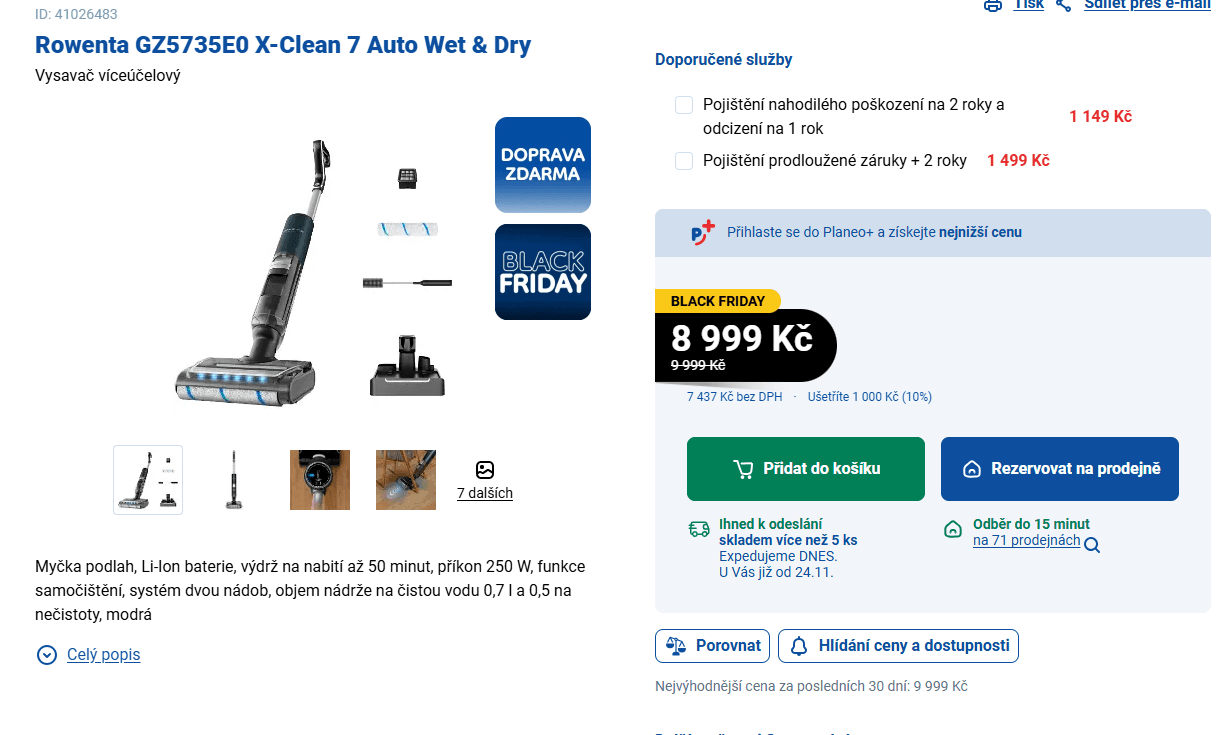1230x735 pixels.
Task: Click the Planeo+ logo icon
Action: tap(703, 232)
